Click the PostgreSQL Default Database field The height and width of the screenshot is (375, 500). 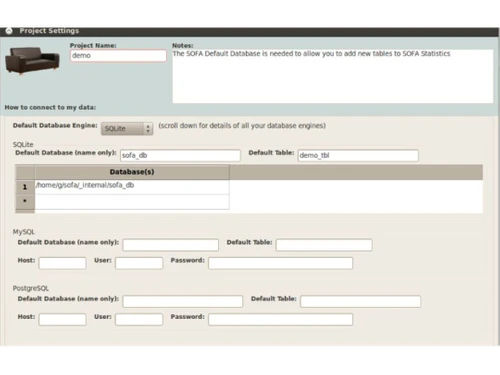(183, 301)
